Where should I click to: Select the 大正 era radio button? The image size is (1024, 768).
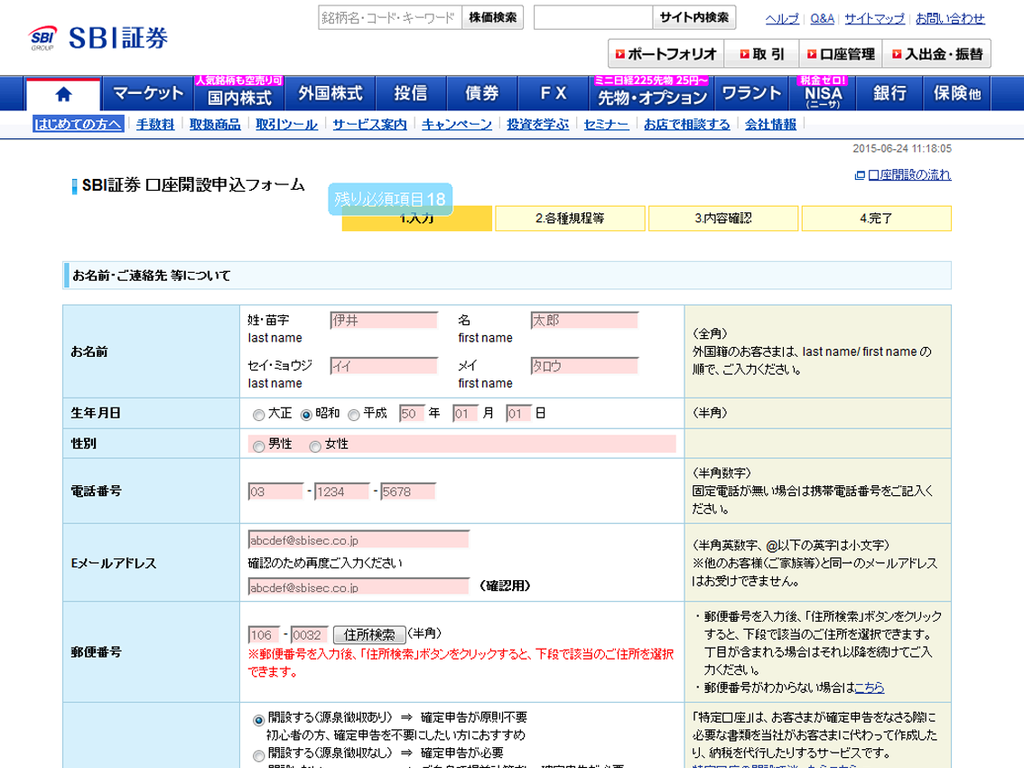point(259,414)
